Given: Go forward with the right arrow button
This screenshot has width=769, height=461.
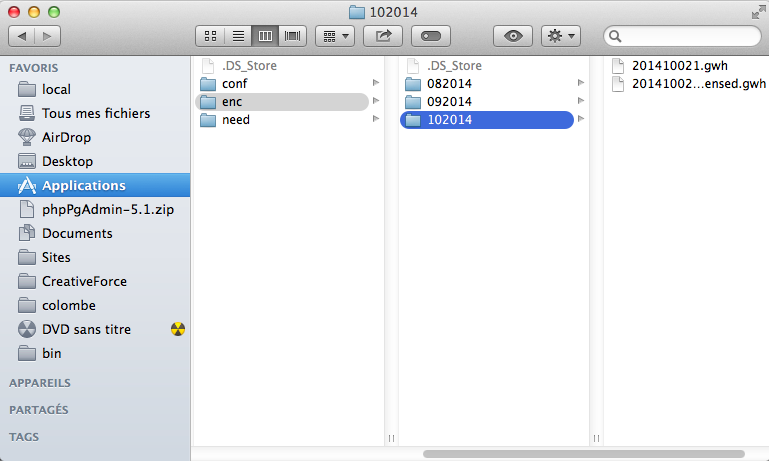Looking at the screenshot, I should [x=48, y=36].
